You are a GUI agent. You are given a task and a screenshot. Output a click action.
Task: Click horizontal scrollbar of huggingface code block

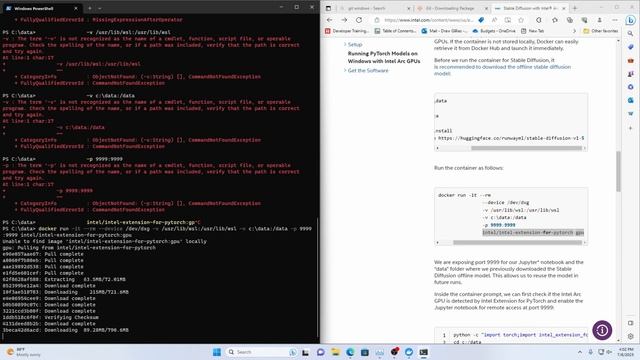pos(527,148)
